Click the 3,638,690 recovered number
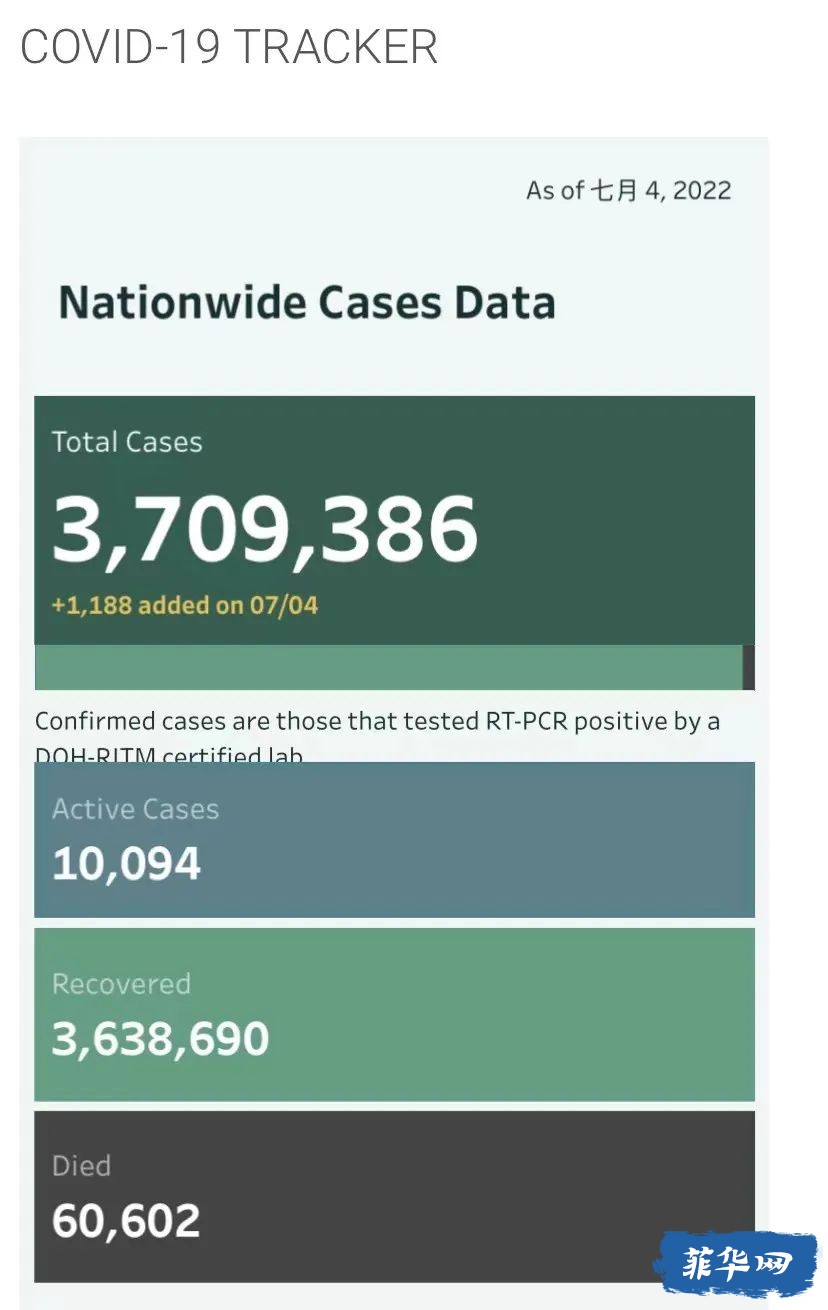Image resolution: width=828 pixels, height=1310 pixels. coord(160,1039)
